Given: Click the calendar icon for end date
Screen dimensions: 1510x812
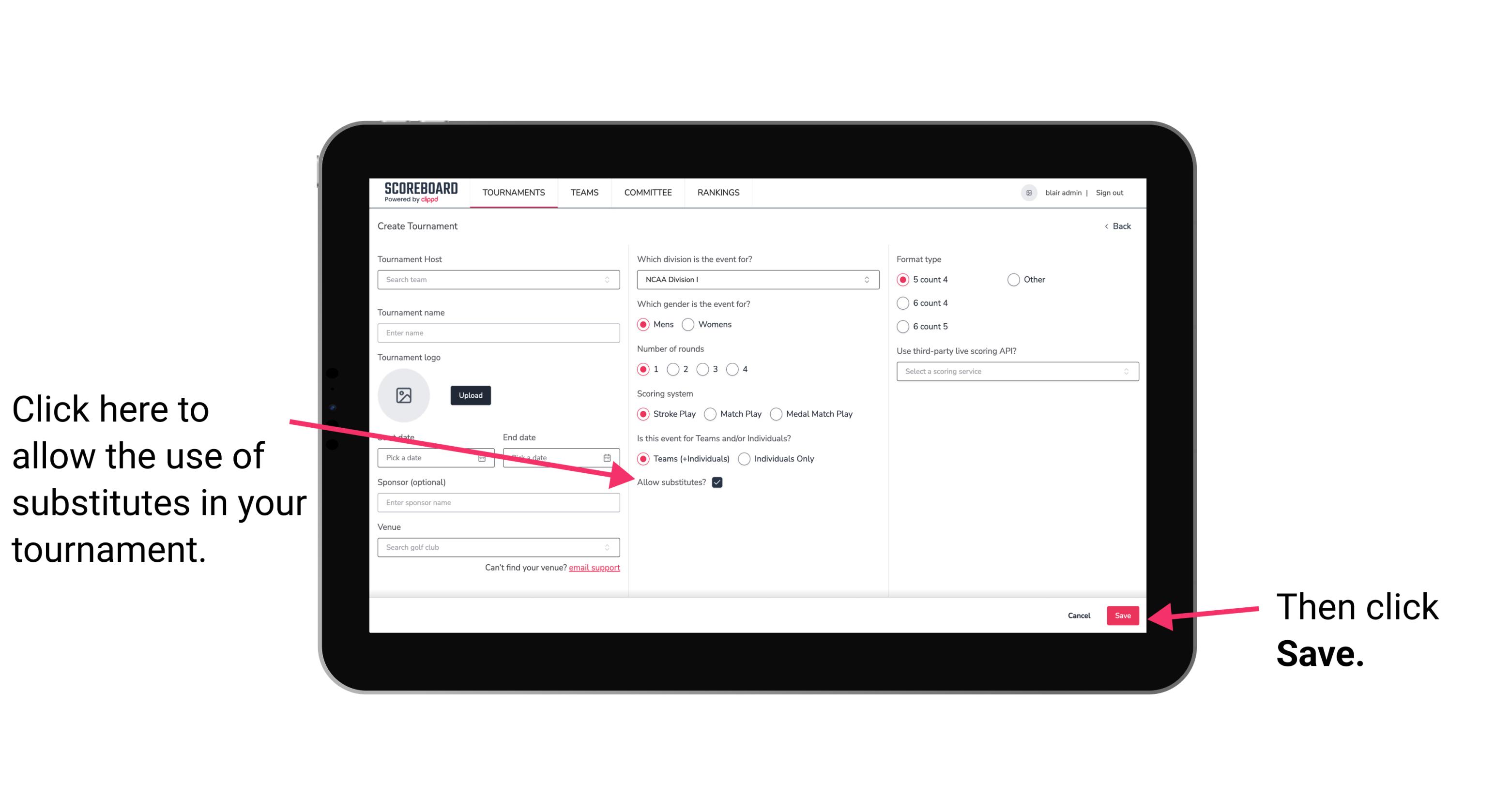Looking at the screenshot, I should 608,457.
